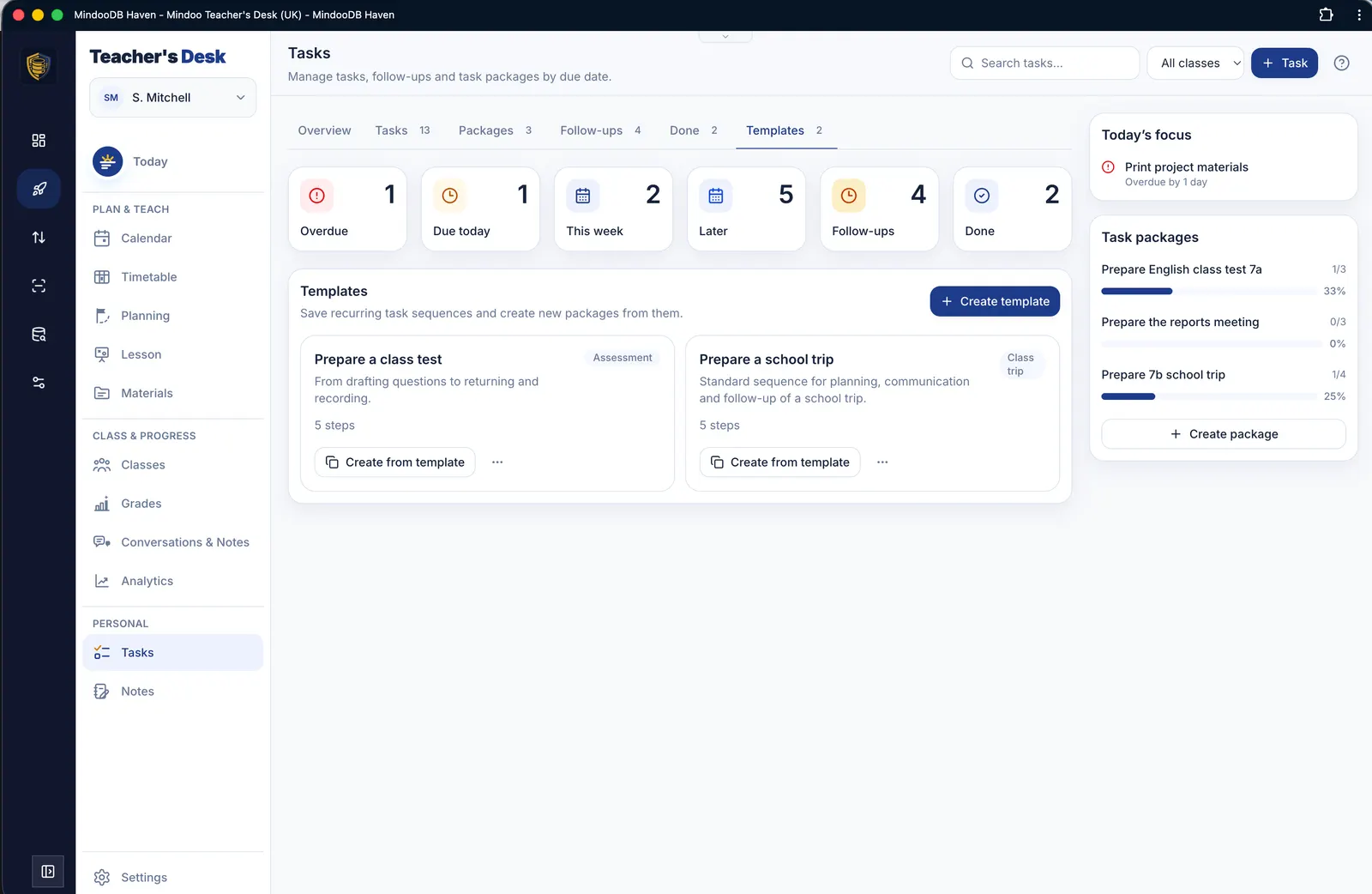Image resolution: width=1372 pixels, height=894 pixels.
Task: Collapse sidebar with the panel toggle icon
Action: pos(48,872)
